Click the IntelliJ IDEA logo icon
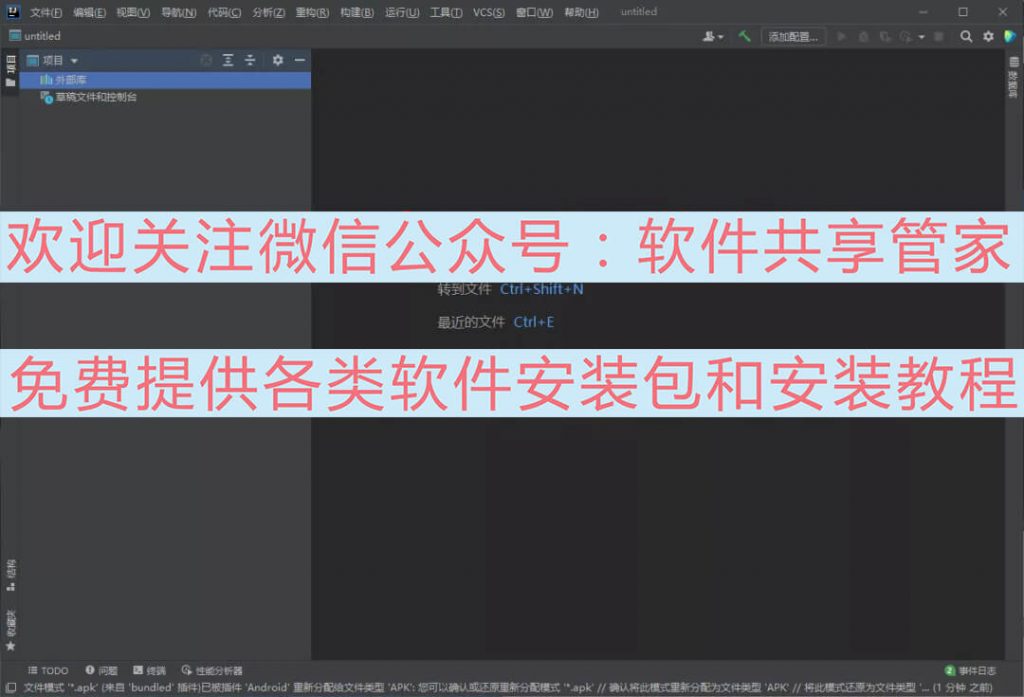Screen dimensions: 1024x697 coord(13,12)
